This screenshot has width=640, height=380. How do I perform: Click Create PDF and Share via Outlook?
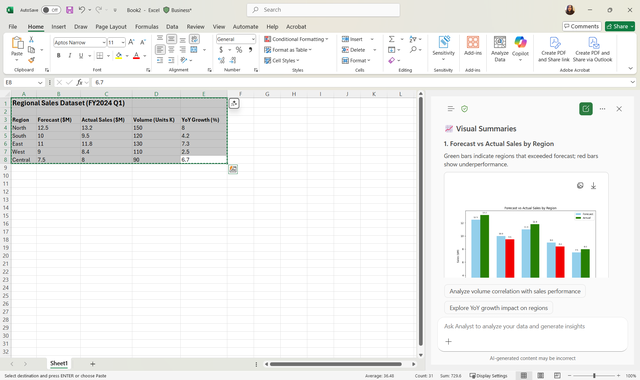tap(592, 49)
